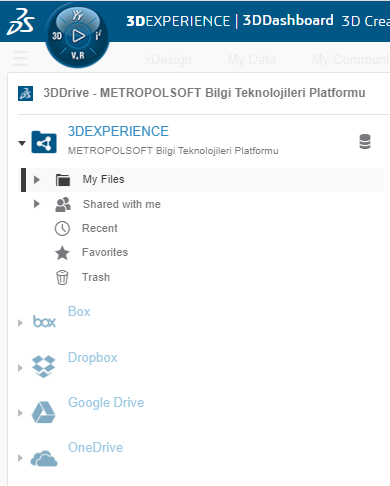Click the Google Drive logo icon
Image resolution: width=390 pixels, height=486 pixels.
(43, 412)
